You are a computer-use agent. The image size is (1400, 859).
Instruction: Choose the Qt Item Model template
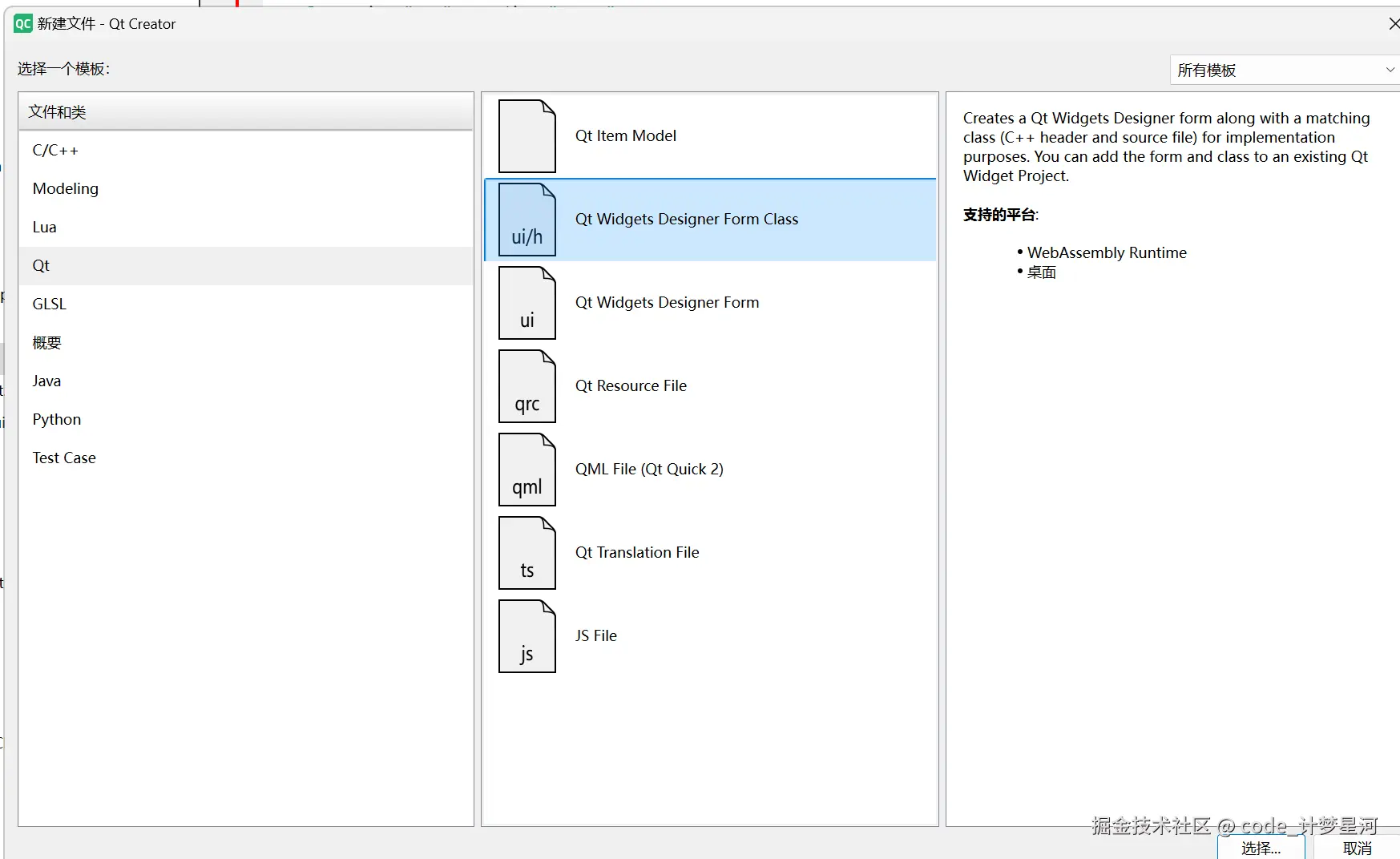(x=710, y=136)
